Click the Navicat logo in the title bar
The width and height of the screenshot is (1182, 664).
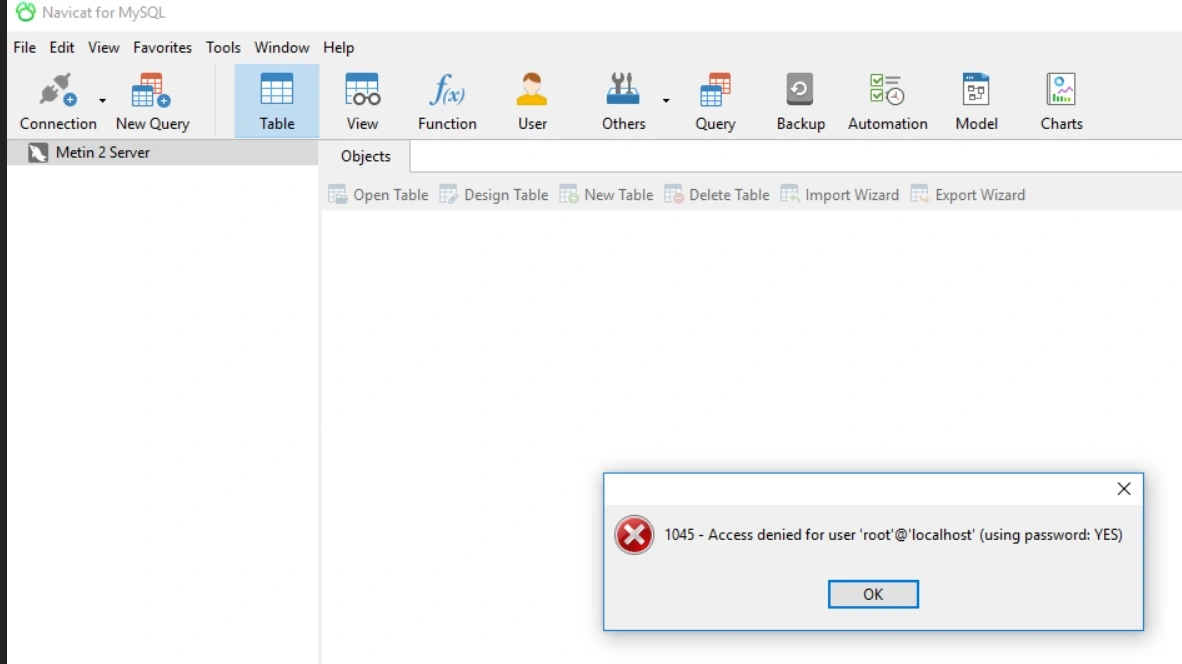click(26, 12)
